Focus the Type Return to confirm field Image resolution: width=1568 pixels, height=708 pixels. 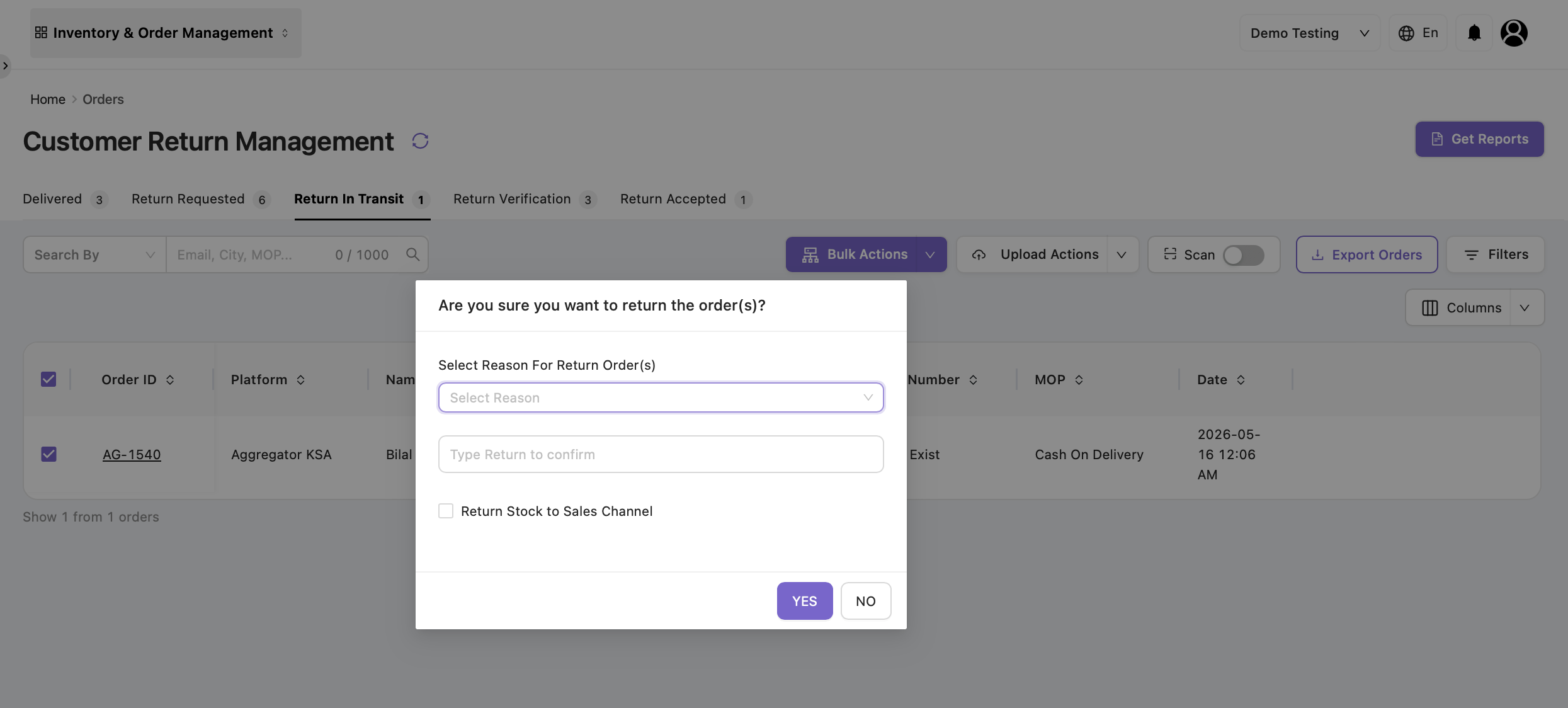[x=661, y=454]
